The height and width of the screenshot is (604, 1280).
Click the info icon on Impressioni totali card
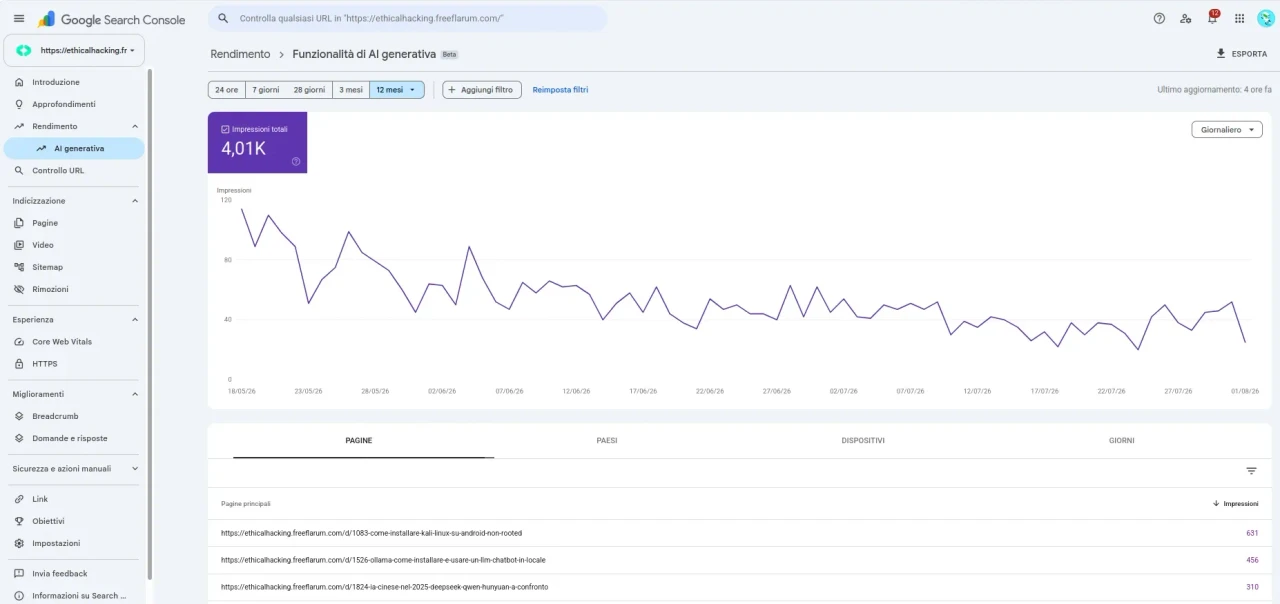coord(296,161)
